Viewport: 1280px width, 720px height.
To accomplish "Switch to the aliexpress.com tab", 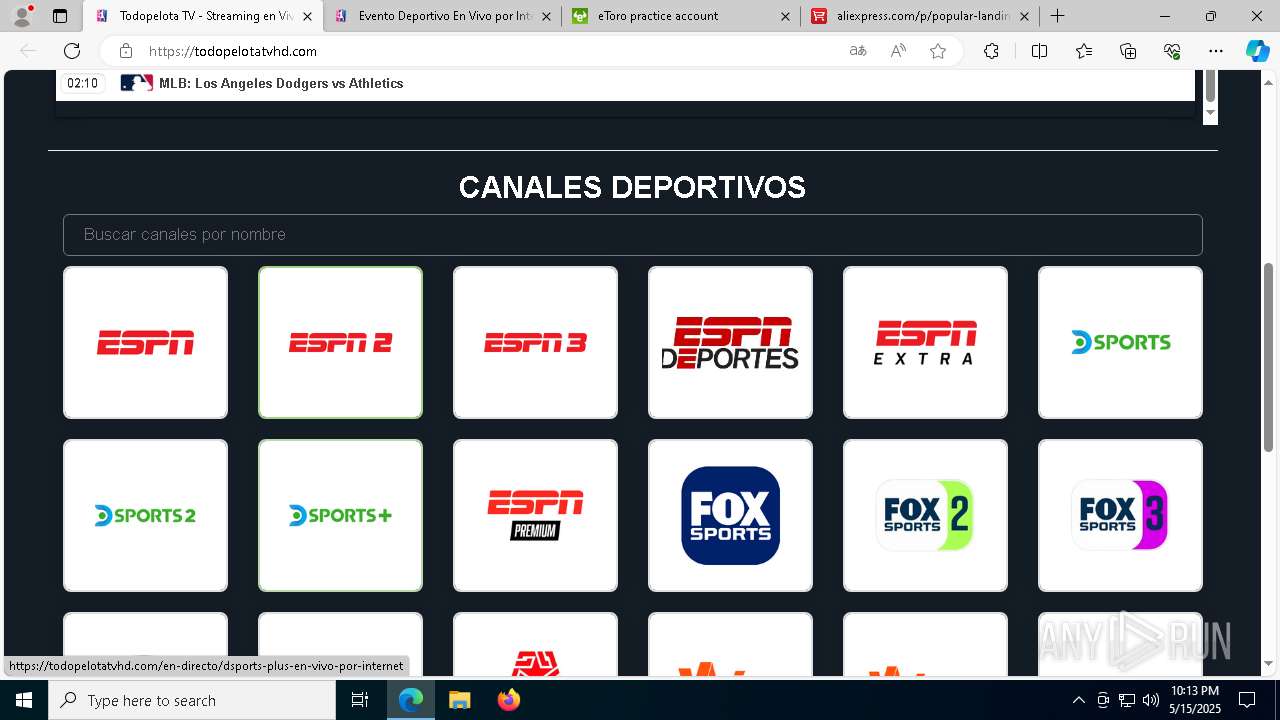I will point(920,16).
